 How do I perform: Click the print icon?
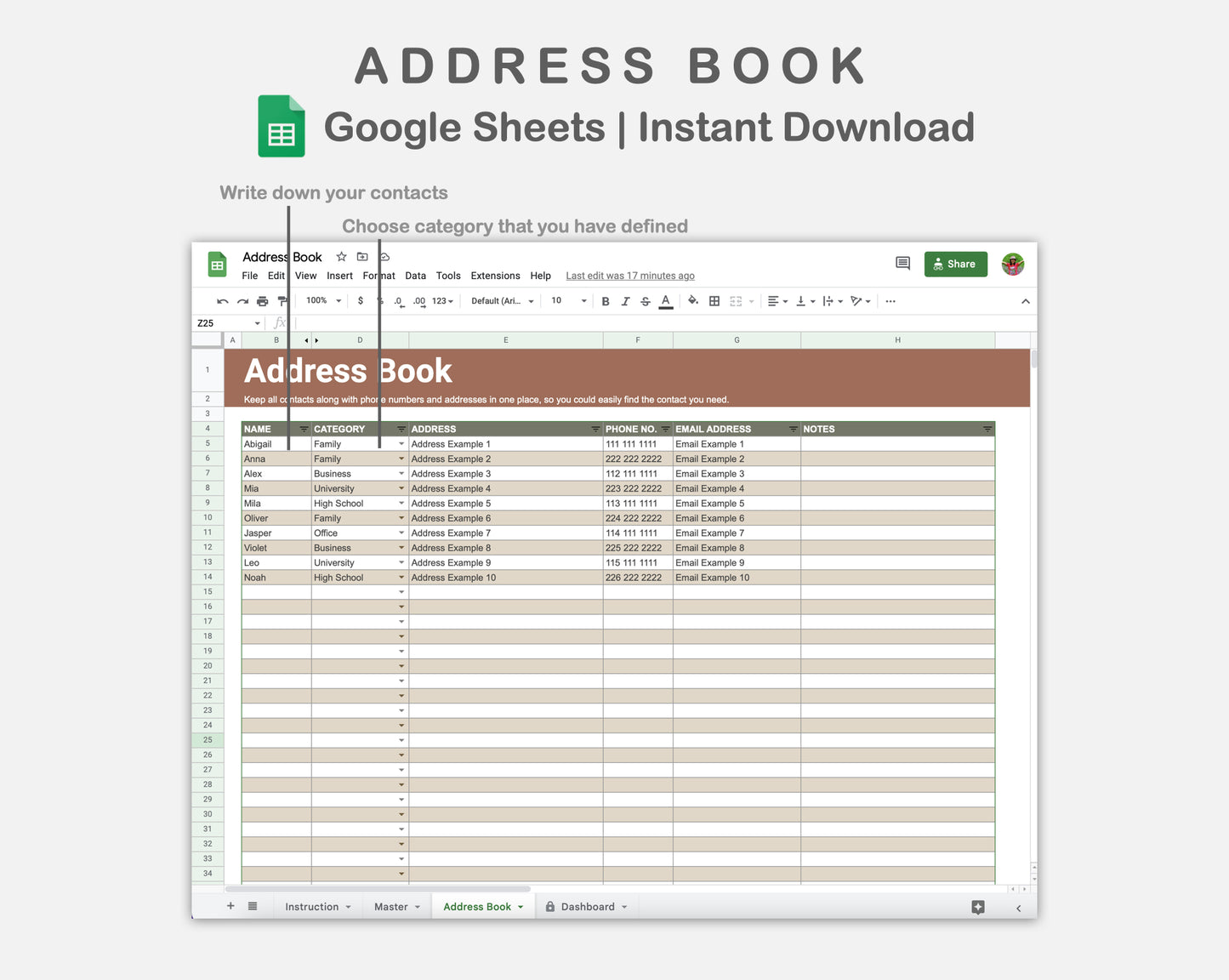click(x=262, y=300)
